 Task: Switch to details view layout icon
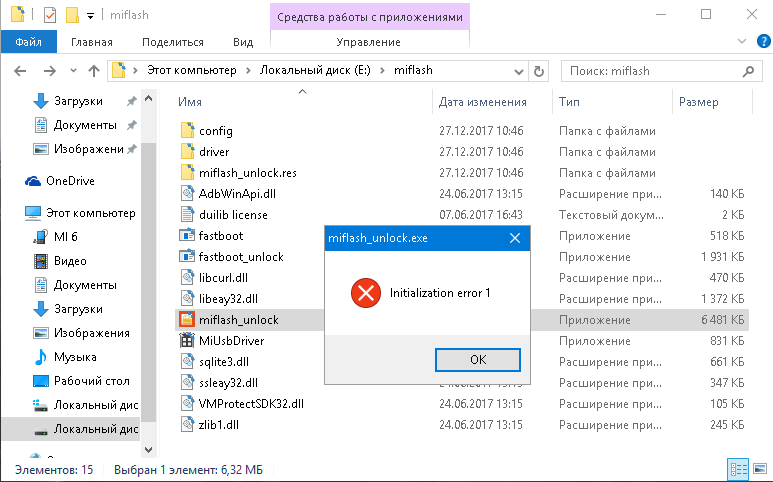pyautogui.click(x=738, y=468)
